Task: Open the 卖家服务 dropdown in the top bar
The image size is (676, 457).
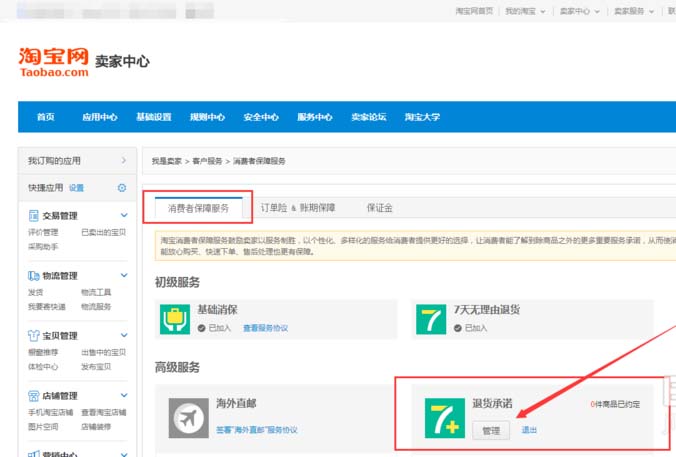Action: pyautogui.click(x=634, y=11)
